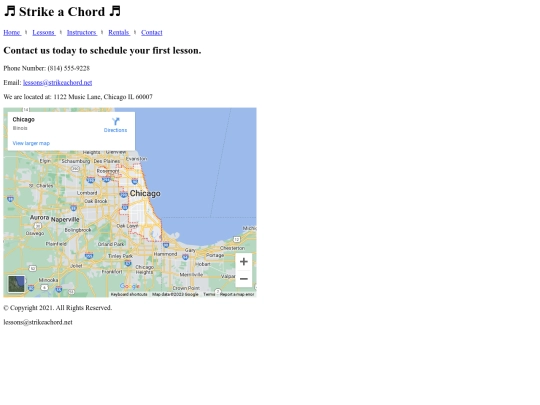Zoom in the map with plus button
This screenshot has height=405, width=540.
click(x=243, y=262)
